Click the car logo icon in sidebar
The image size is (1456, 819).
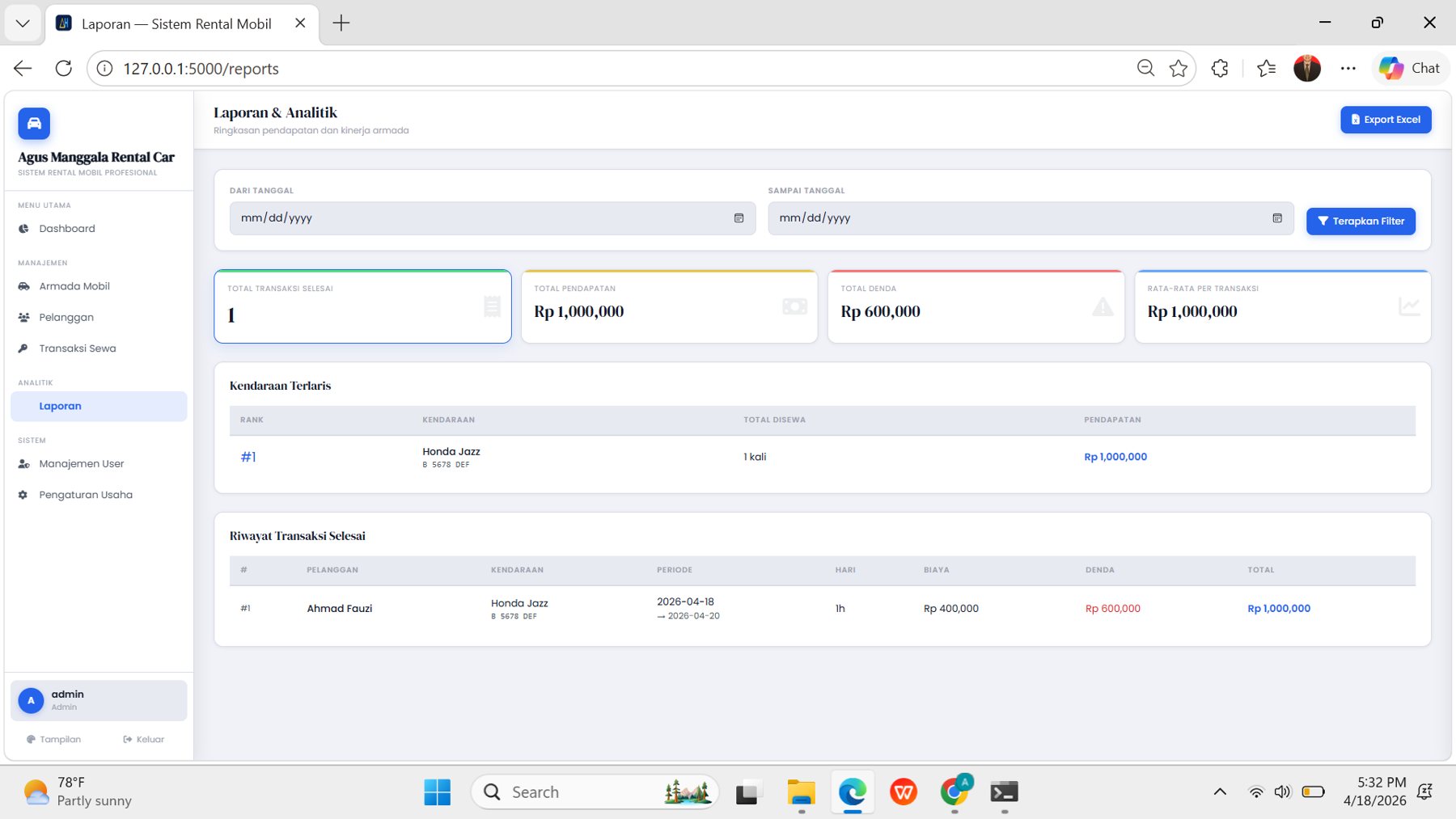tap(34, 124)
